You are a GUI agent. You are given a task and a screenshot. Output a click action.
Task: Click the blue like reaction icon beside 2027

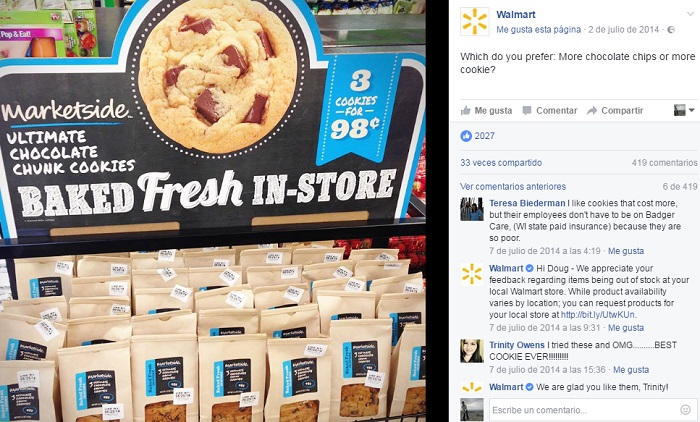point(466,136)
